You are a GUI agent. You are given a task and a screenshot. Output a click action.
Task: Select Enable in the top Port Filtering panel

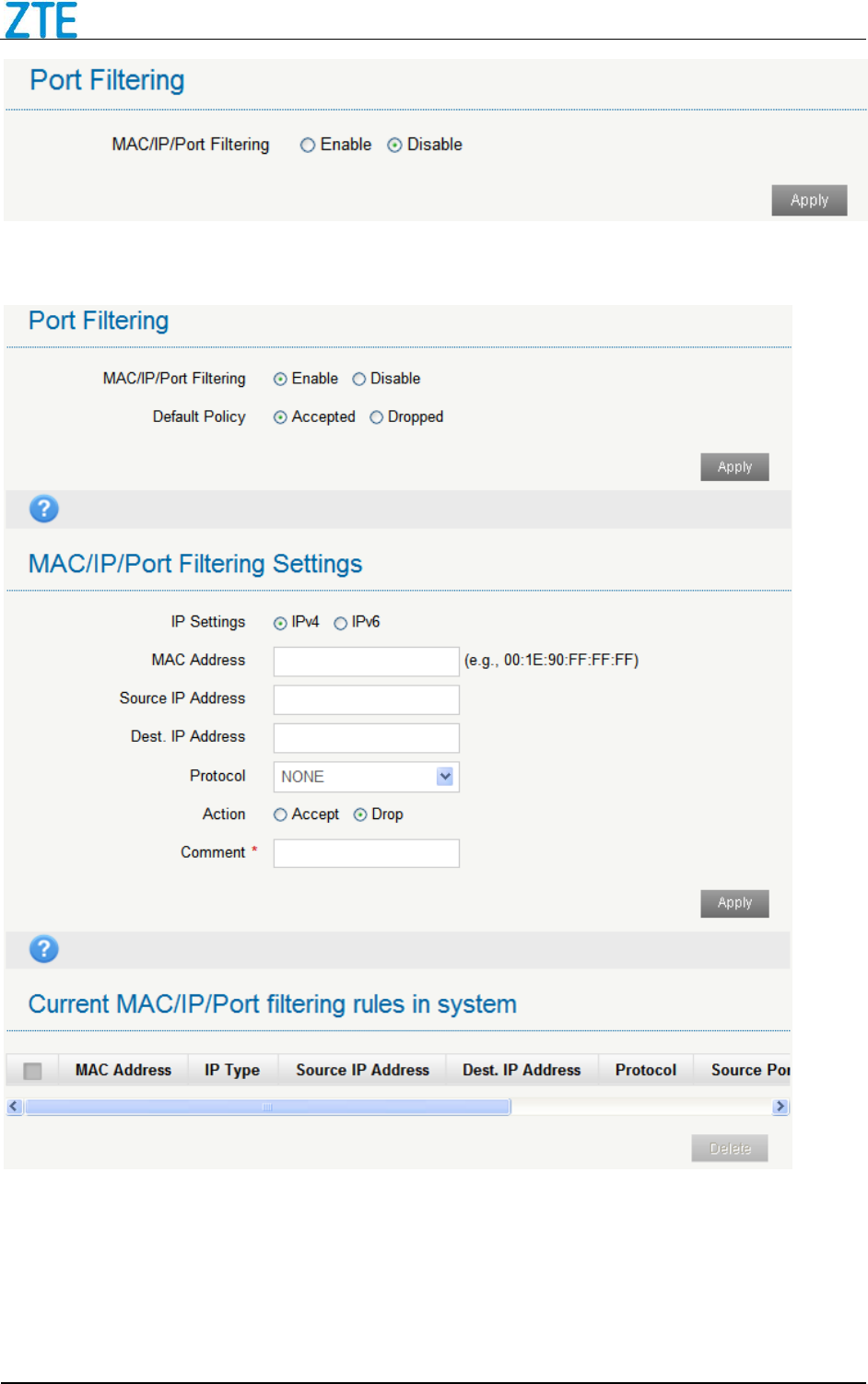coord(309,146)
